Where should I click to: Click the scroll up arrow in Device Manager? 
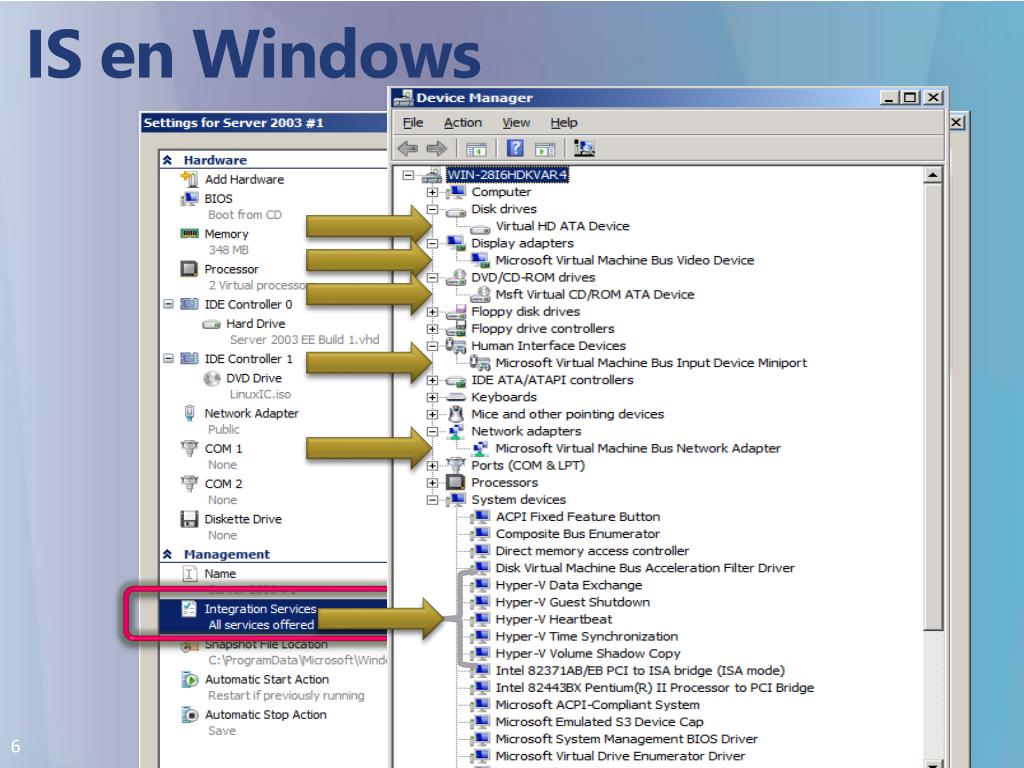tap(933, 175)
